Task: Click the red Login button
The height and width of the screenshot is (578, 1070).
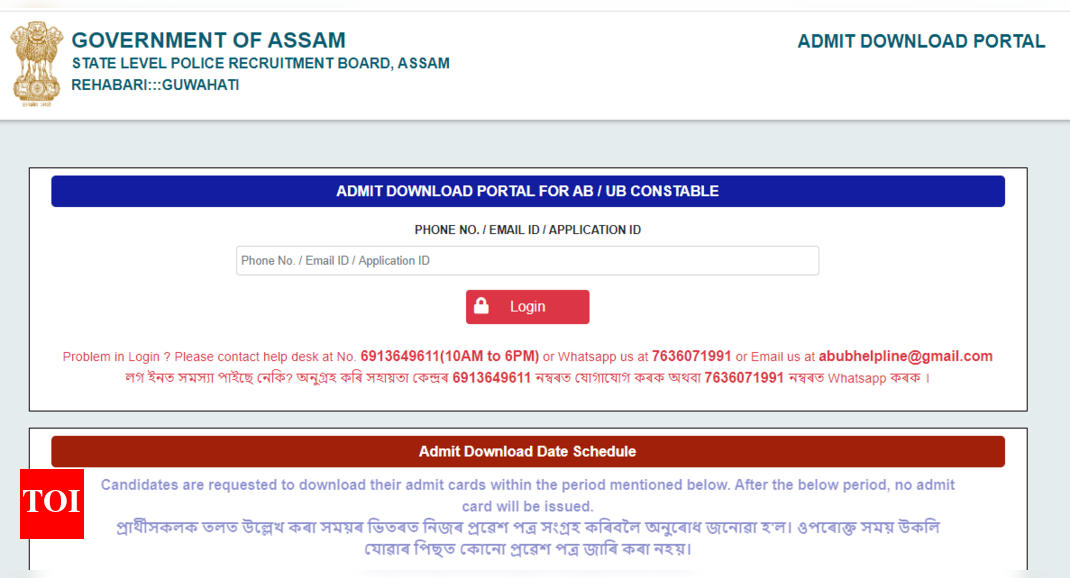Action: click(527, 306)
